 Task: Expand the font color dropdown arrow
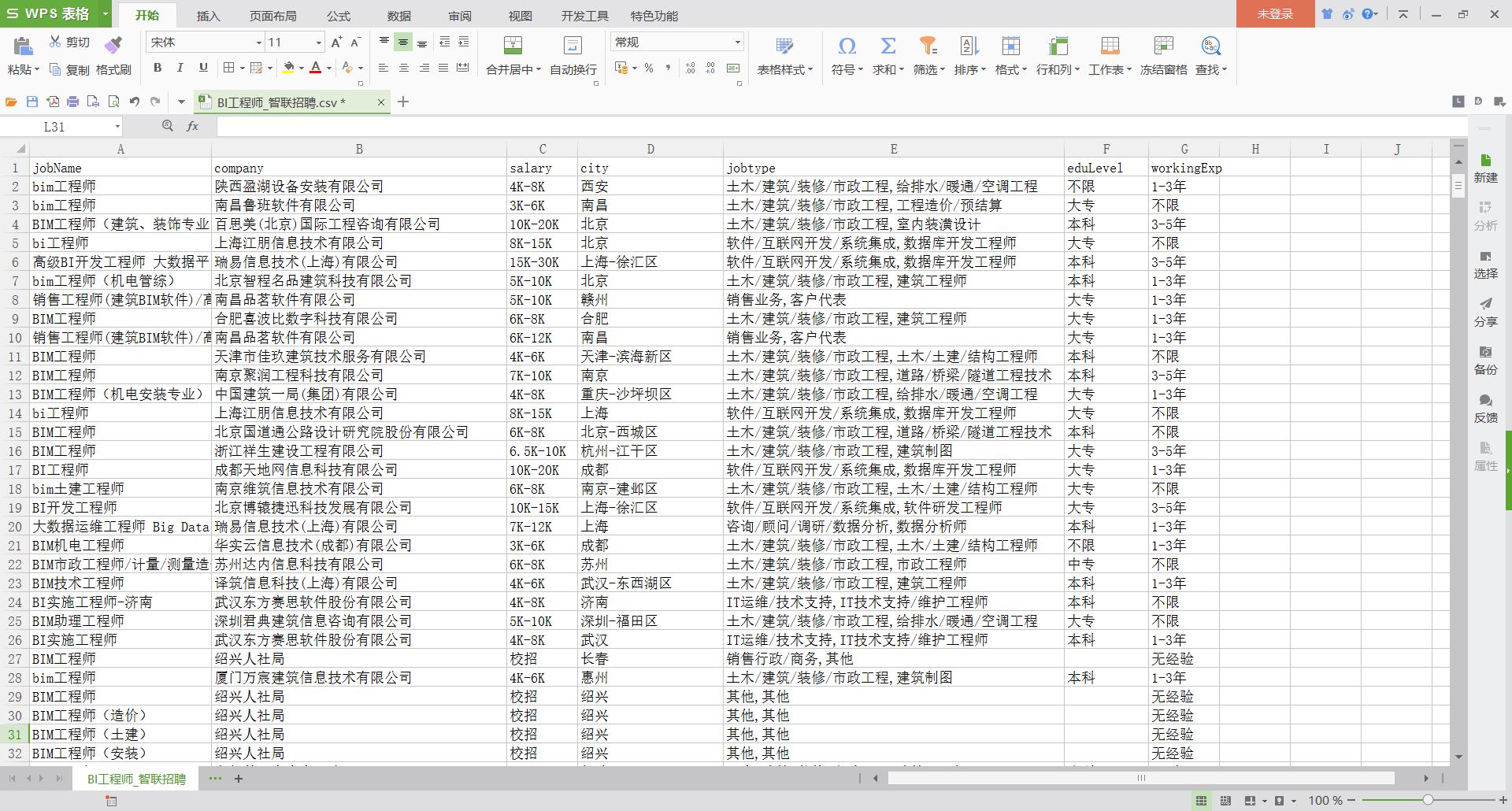coord(328,69)
